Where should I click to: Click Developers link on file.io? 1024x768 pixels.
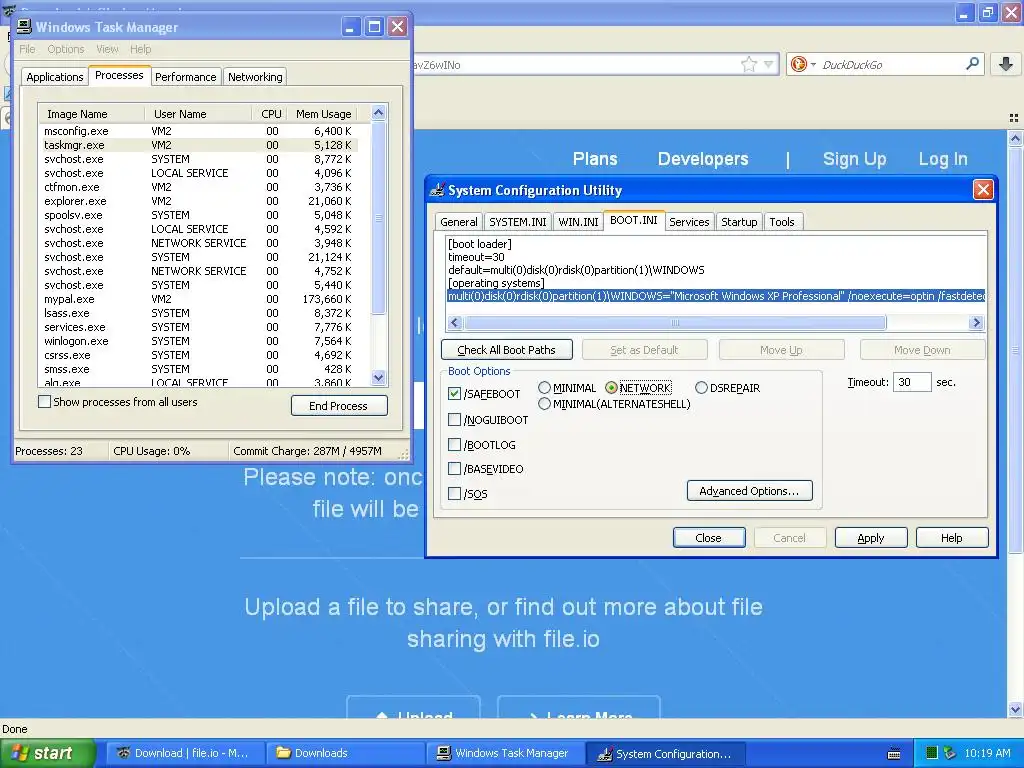tap(703, 159)
